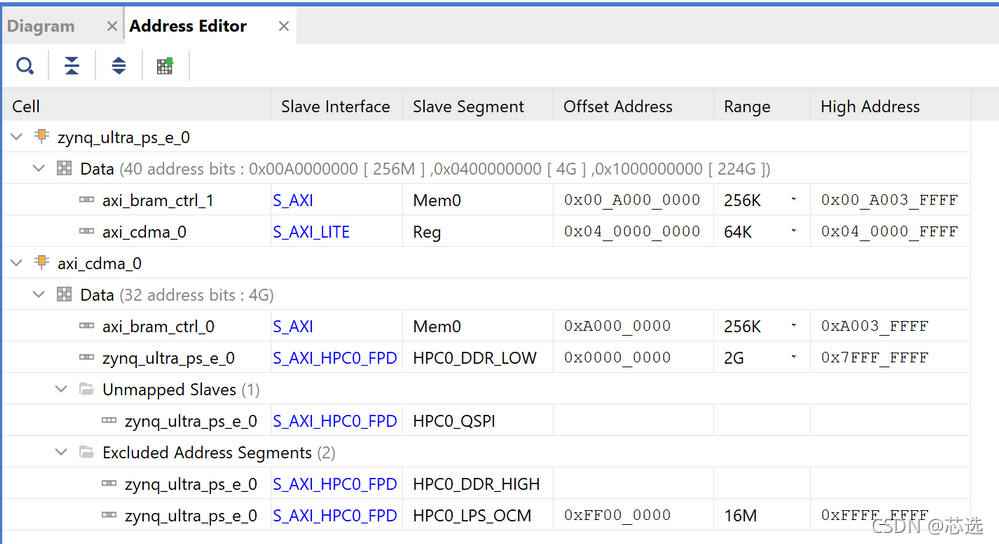Screen dimensions: 999x544
Task: Open the 256K range dropdown for axi_bram_ctrl_1
Action: pos(794,200)
